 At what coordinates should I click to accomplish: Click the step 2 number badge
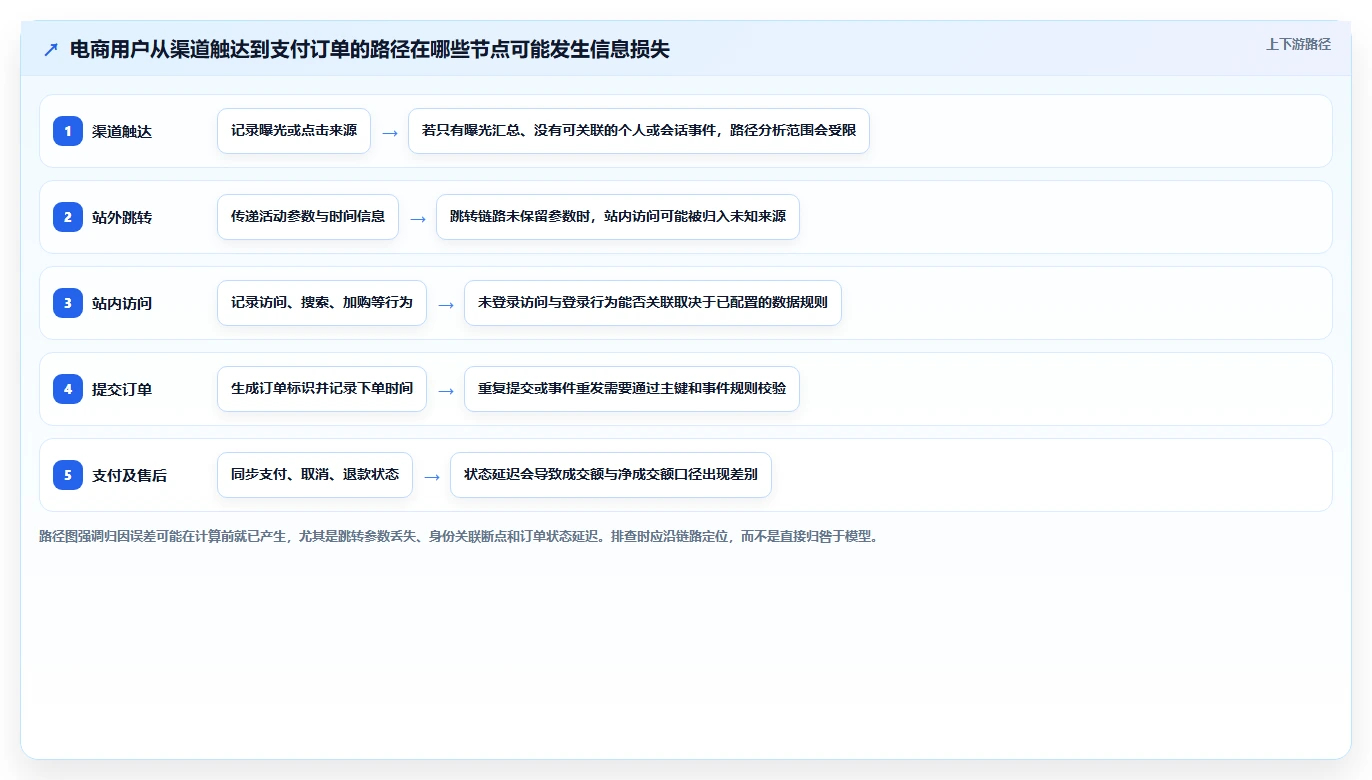coord(68,217)
